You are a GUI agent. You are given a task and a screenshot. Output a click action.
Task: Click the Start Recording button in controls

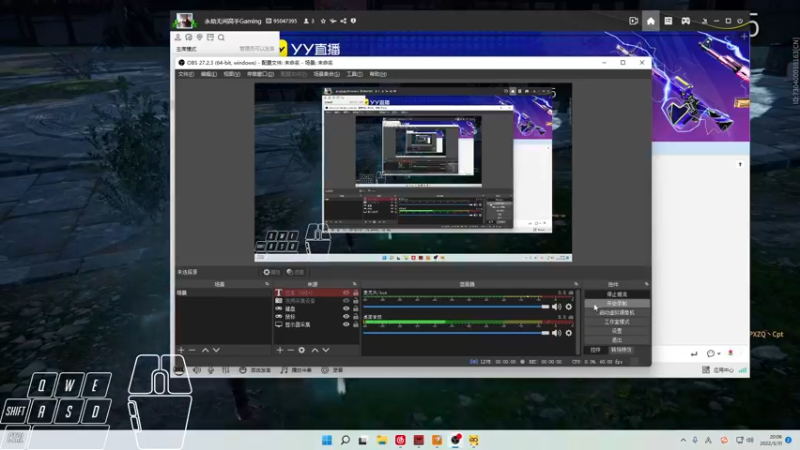(617, 304)
